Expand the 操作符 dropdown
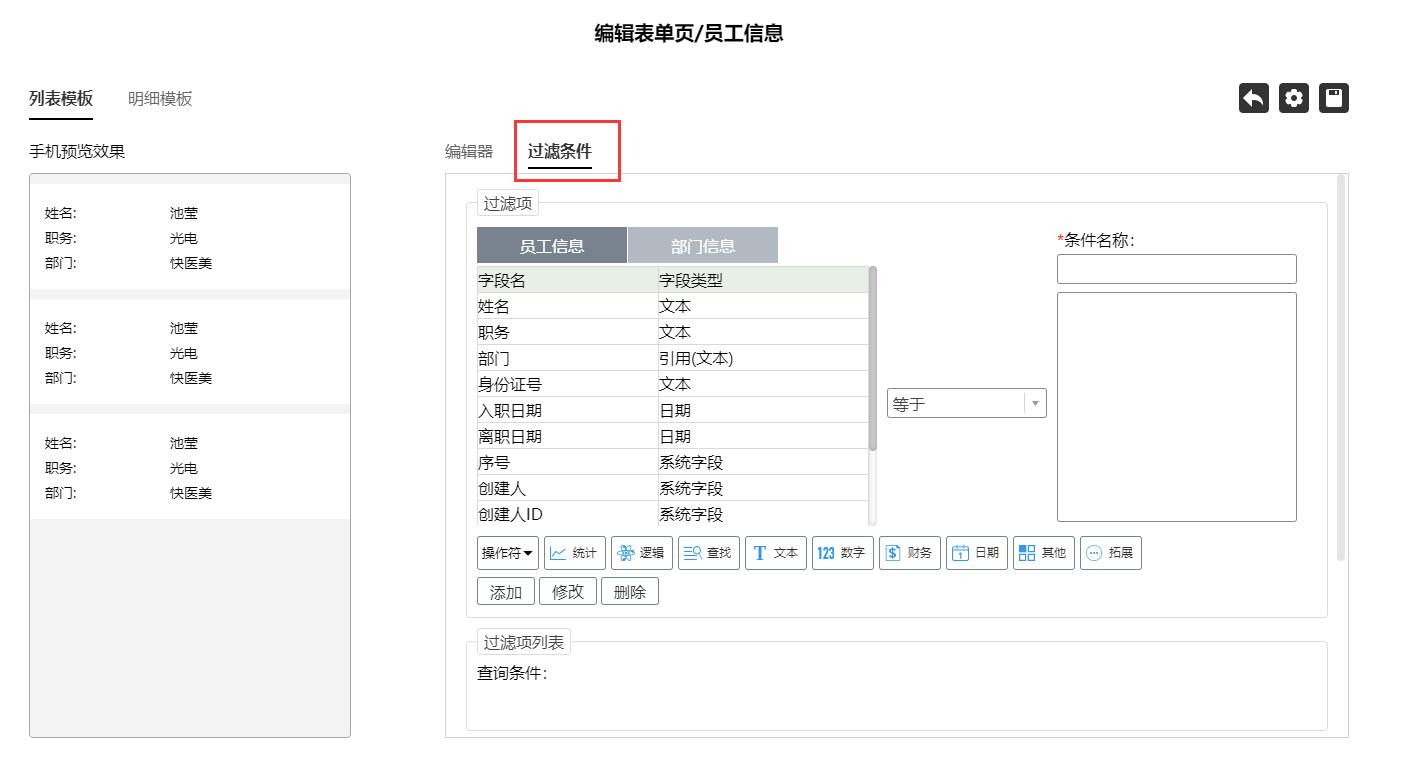 (508, 553)
